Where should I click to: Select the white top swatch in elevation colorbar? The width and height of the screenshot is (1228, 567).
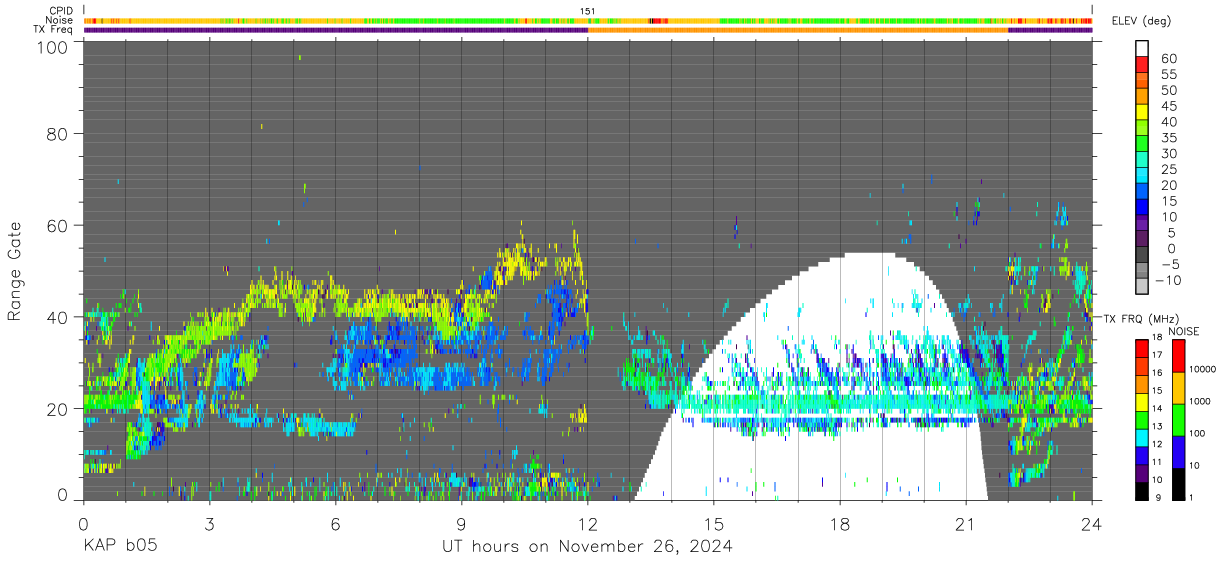[x=1142, y=48]
